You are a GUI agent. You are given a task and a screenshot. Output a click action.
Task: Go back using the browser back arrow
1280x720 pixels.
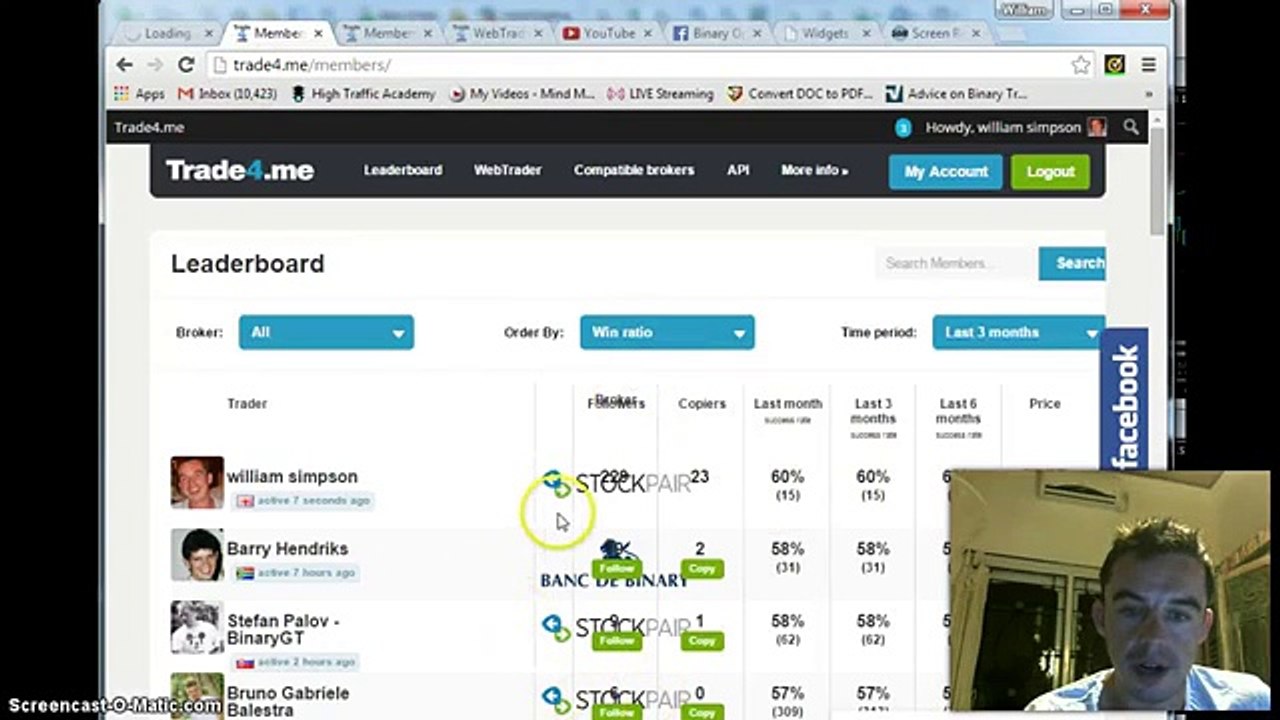tap(124, 65)
